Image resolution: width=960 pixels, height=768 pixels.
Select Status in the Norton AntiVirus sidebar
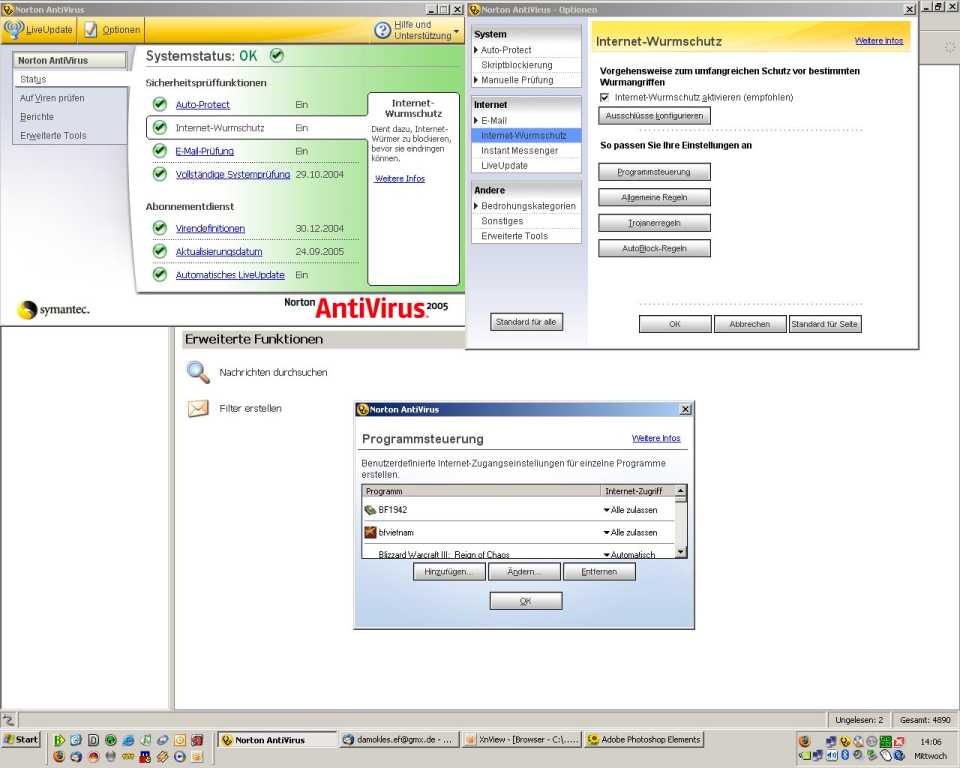point(33,79)
